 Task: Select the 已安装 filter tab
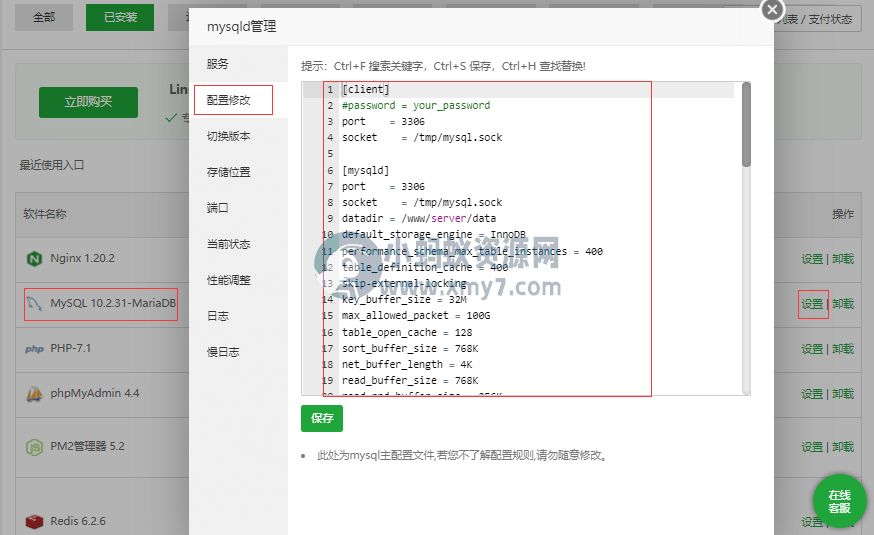pos(120,17)
